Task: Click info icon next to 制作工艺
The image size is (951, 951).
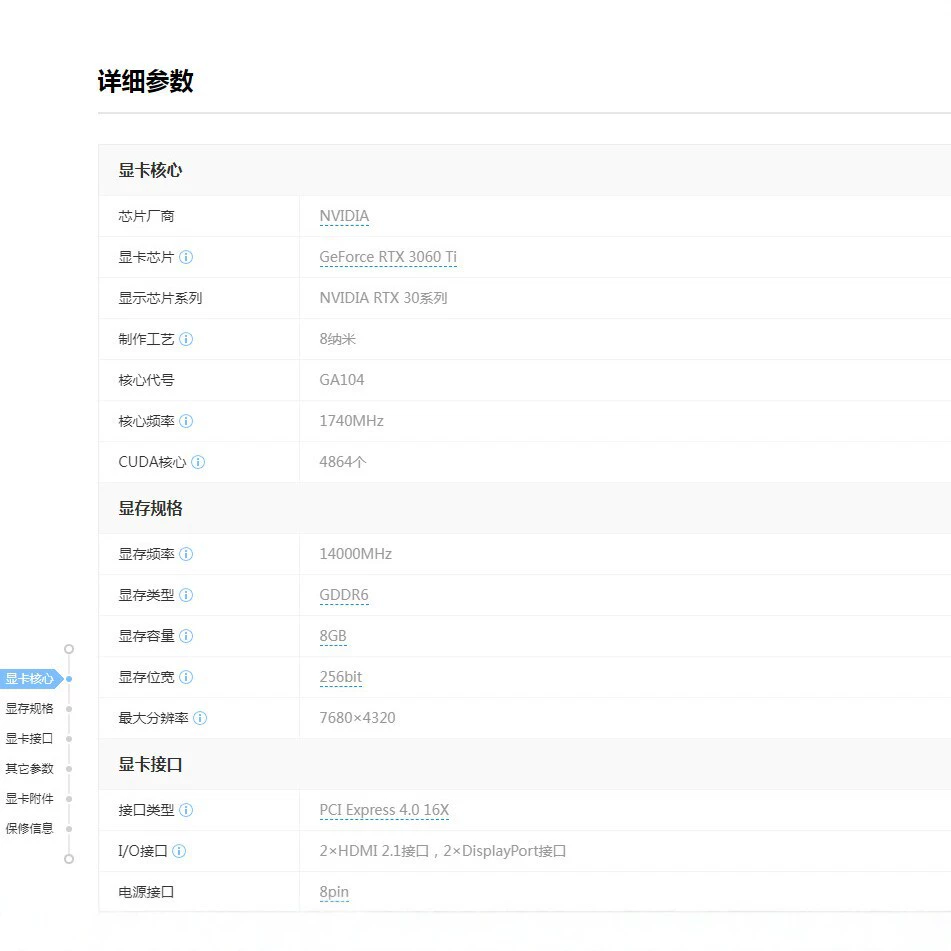Action: point(186,339)
